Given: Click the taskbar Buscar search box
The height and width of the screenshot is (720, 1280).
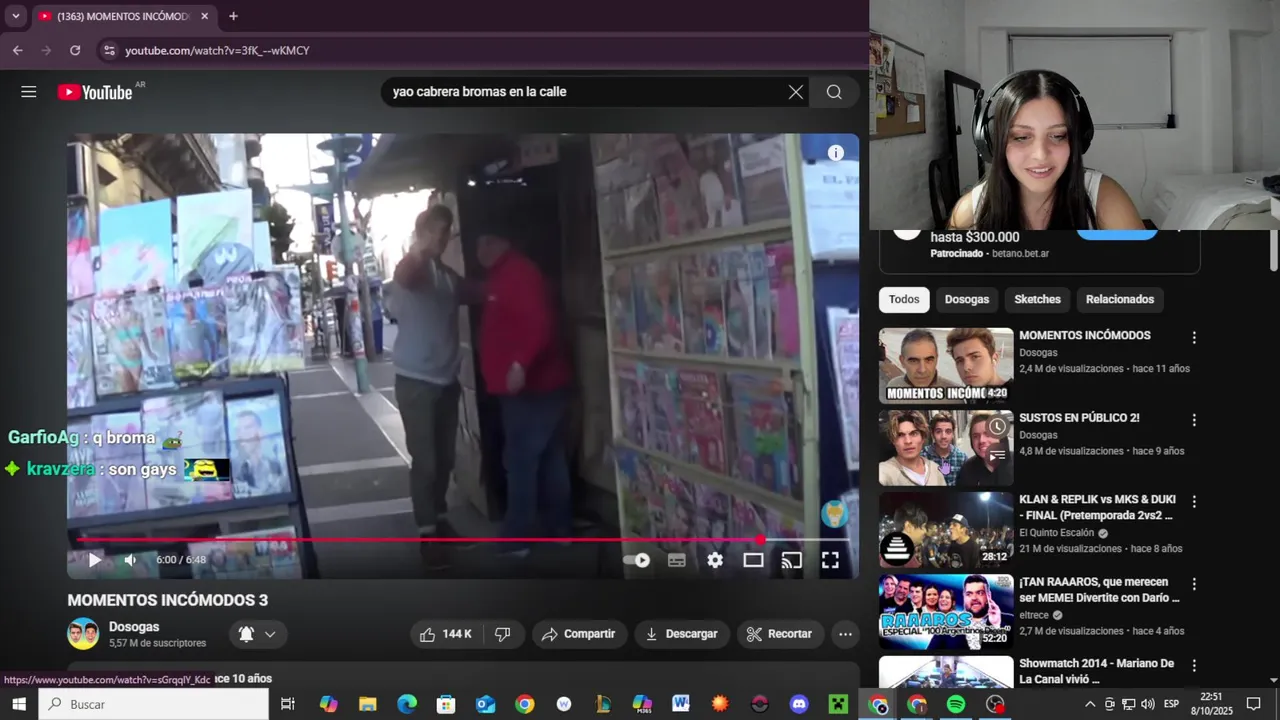Looking at the screenshot, I should [x=154, y=704].
